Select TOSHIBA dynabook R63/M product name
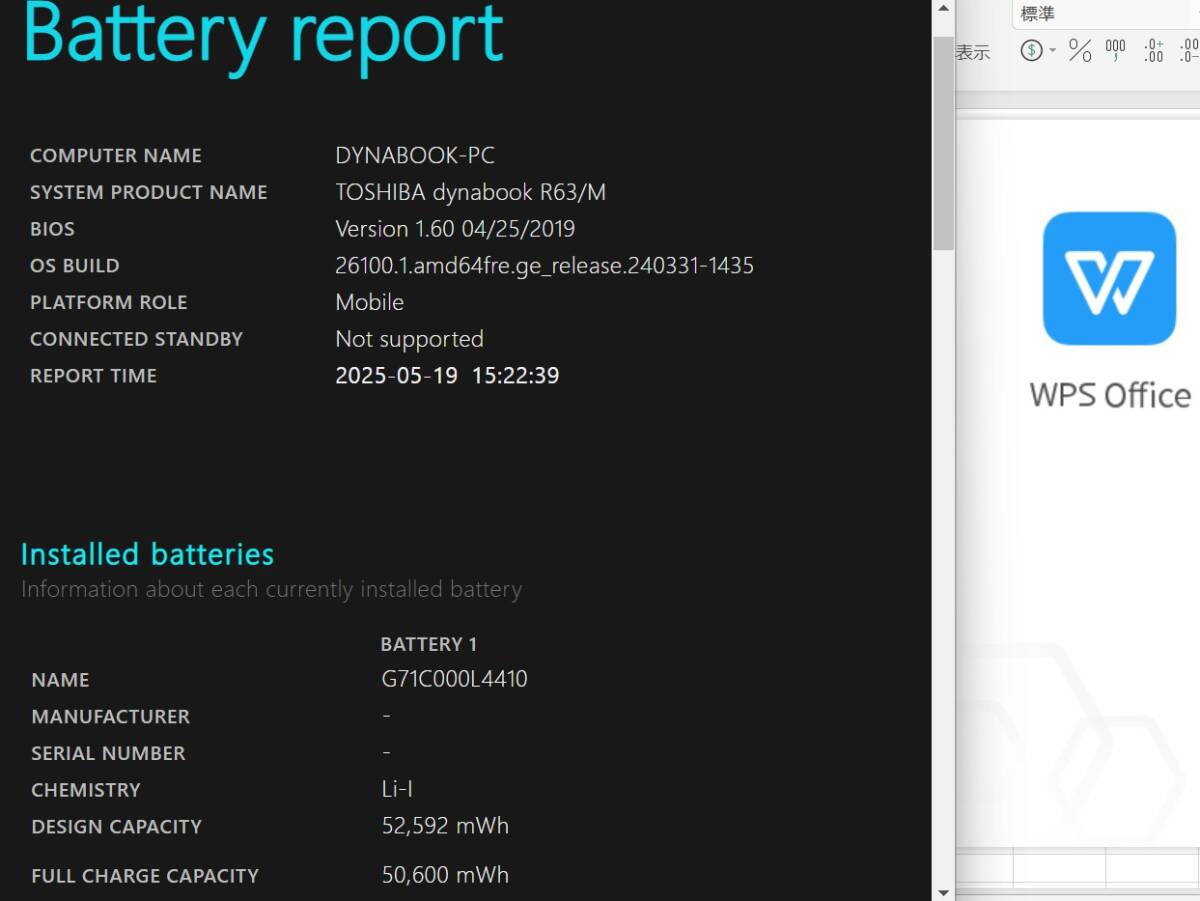The width and height of the screenshot is (1200, 901). pos(470,192)
